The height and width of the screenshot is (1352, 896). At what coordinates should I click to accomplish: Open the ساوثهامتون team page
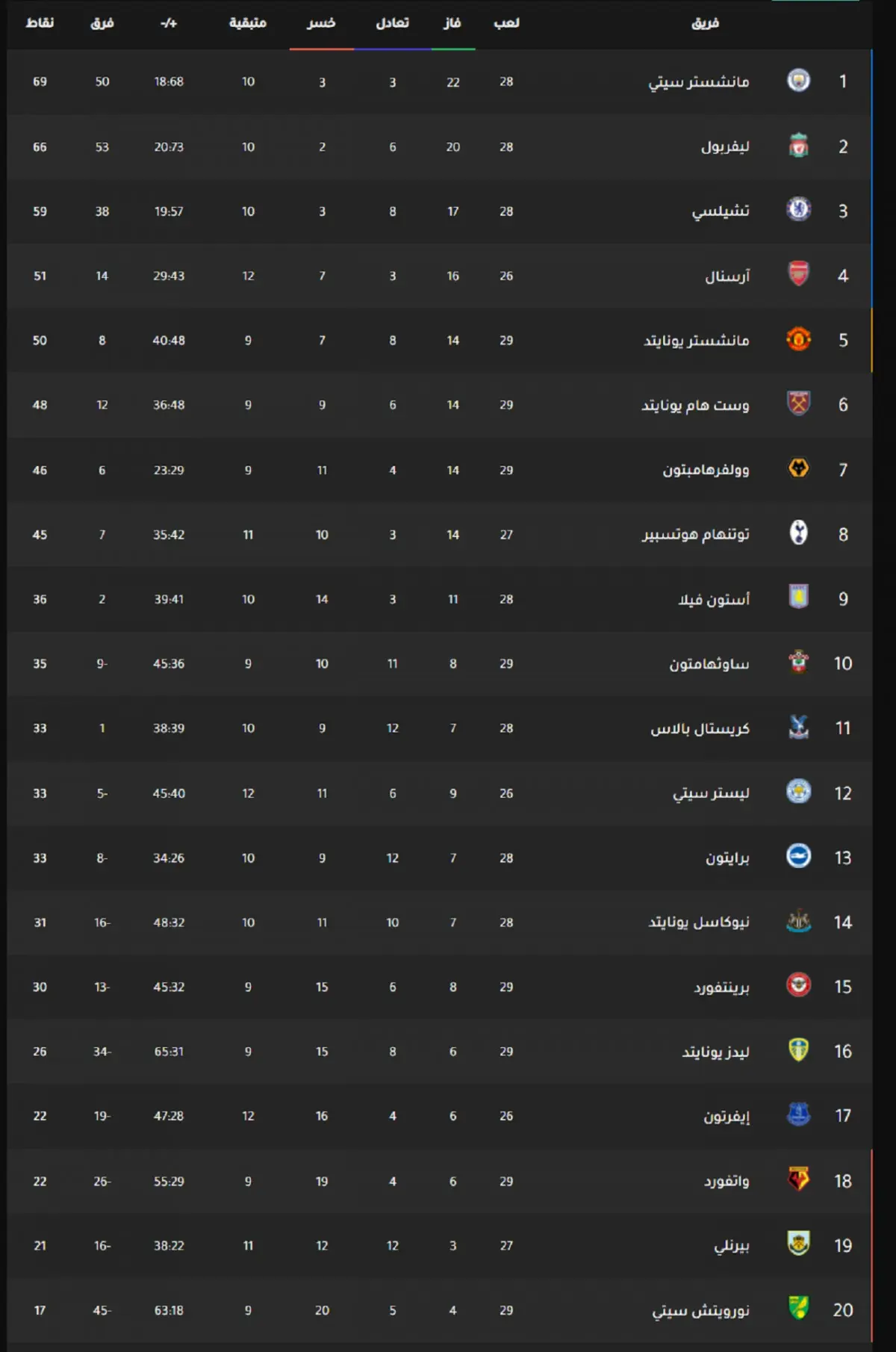pyautogui.click(x=709, y=664)
